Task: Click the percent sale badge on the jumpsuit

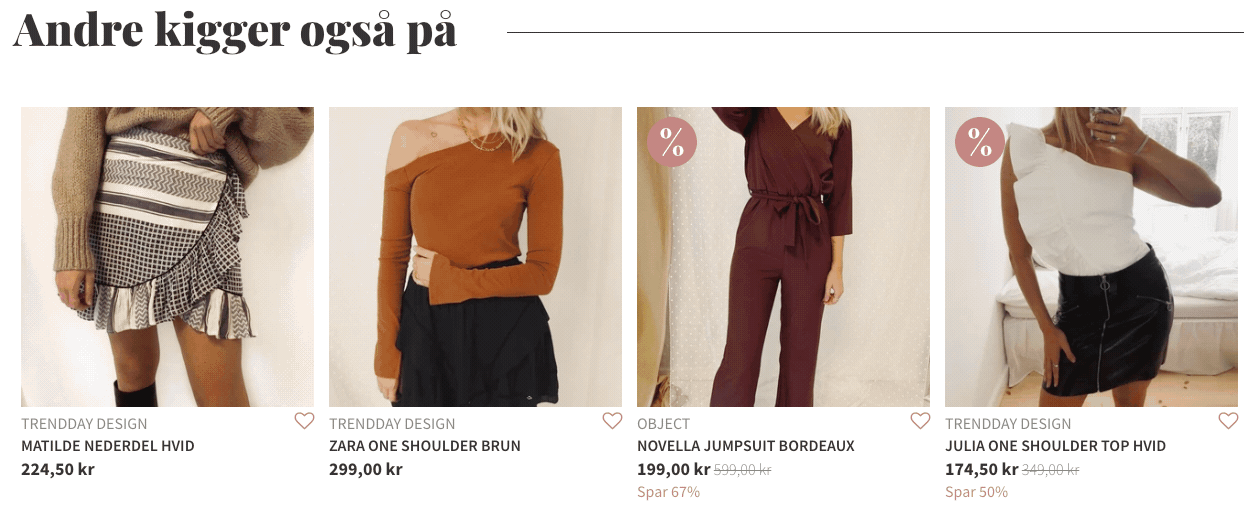Action: click(x=672, y=142)
